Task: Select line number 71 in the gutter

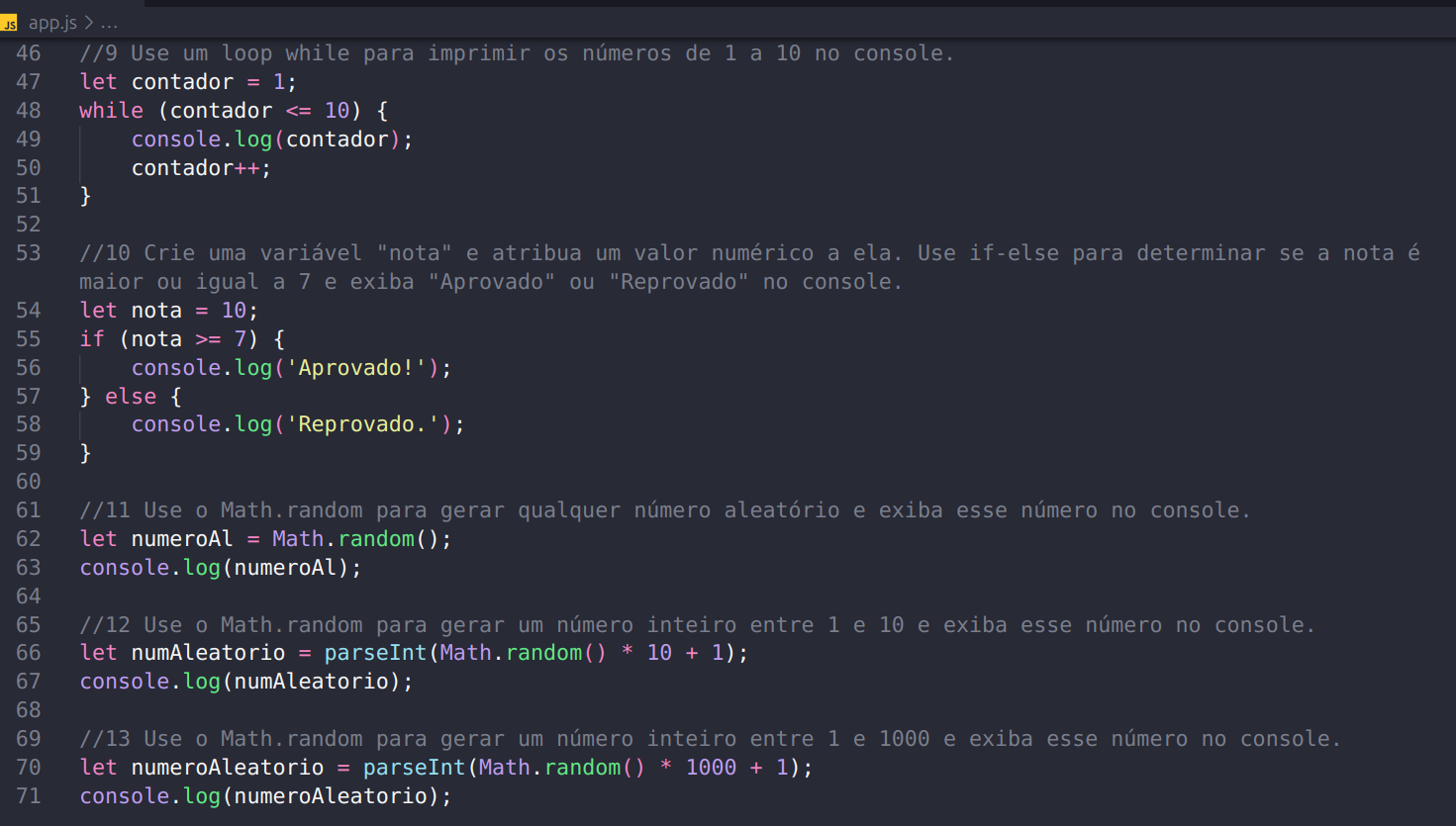Action: pyautogui.click(x=29, y=796)
